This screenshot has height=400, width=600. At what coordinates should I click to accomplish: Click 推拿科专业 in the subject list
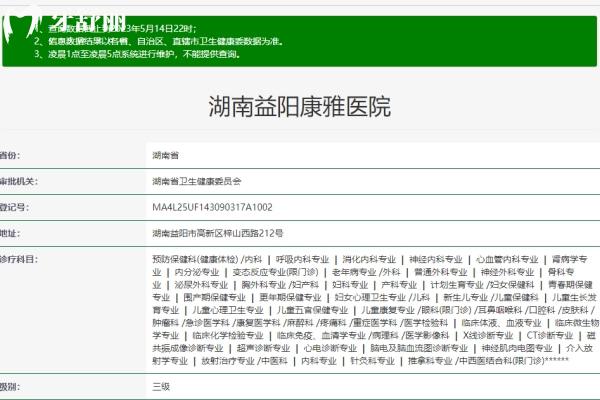pyautogui.click(x=430, y=361)
